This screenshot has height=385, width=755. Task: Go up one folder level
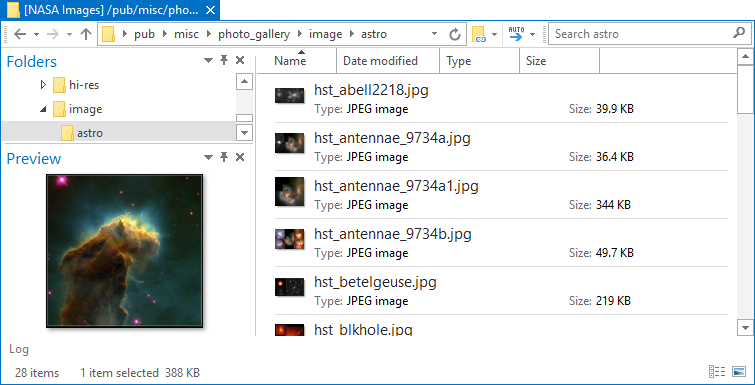point(86,34)
